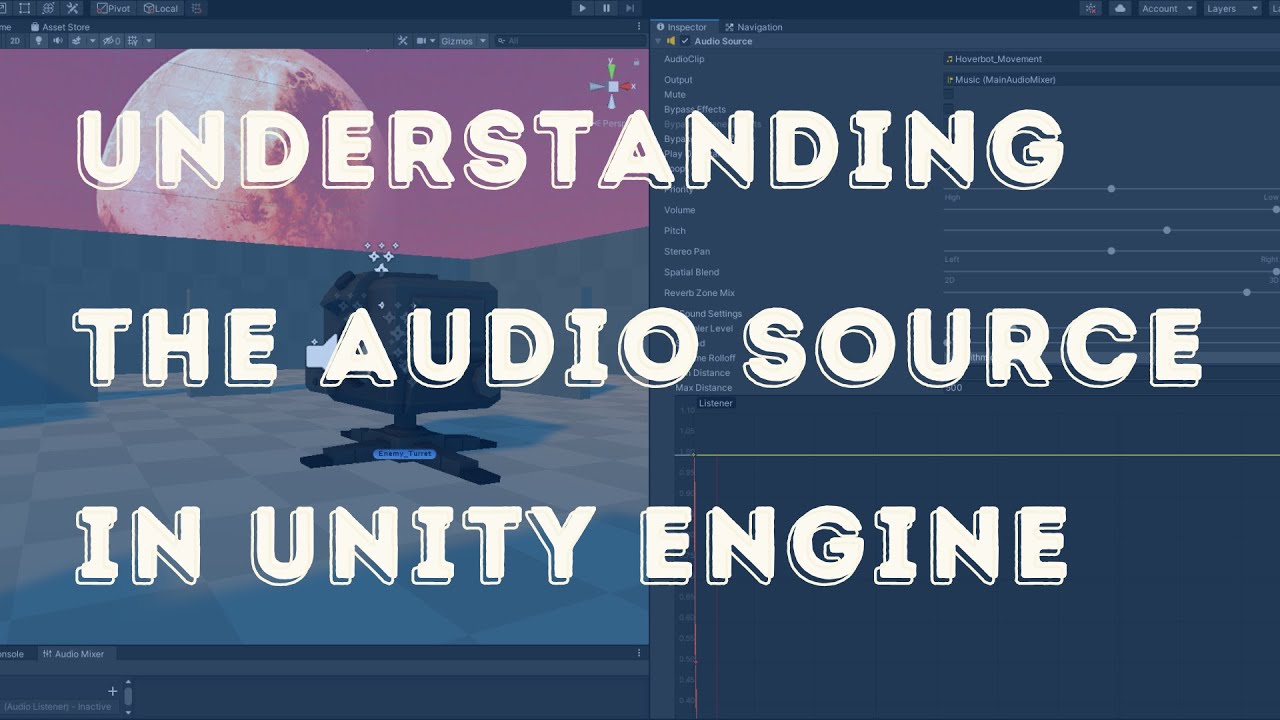The image size is (1280, 720).
Task: Select the Enemy_Turret label in scene
Action: (x=405, y=454)
